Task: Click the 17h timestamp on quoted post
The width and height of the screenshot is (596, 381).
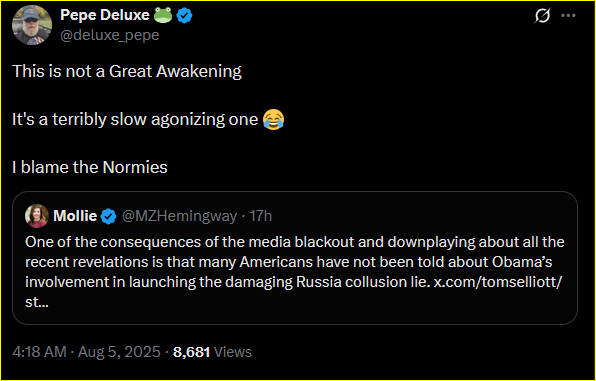Action: (x=260, y=216)
